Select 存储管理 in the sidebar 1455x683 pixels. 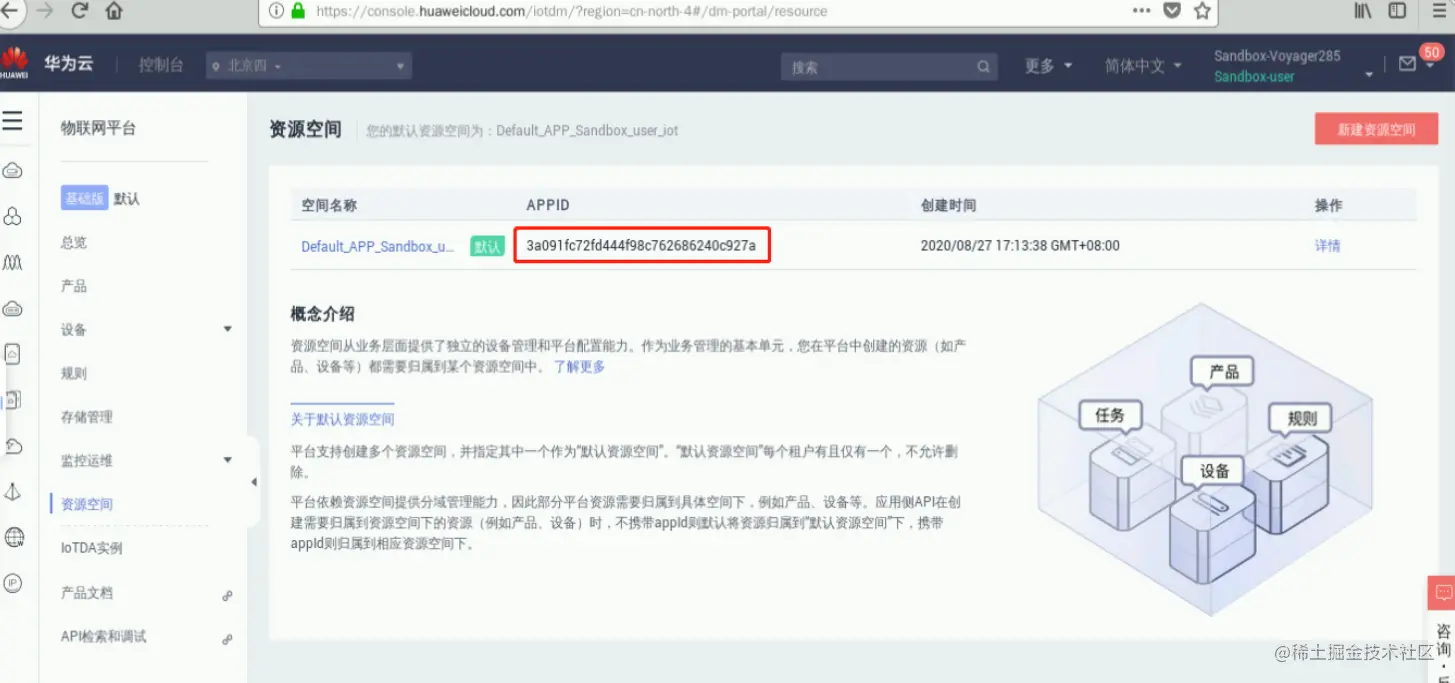87,417
